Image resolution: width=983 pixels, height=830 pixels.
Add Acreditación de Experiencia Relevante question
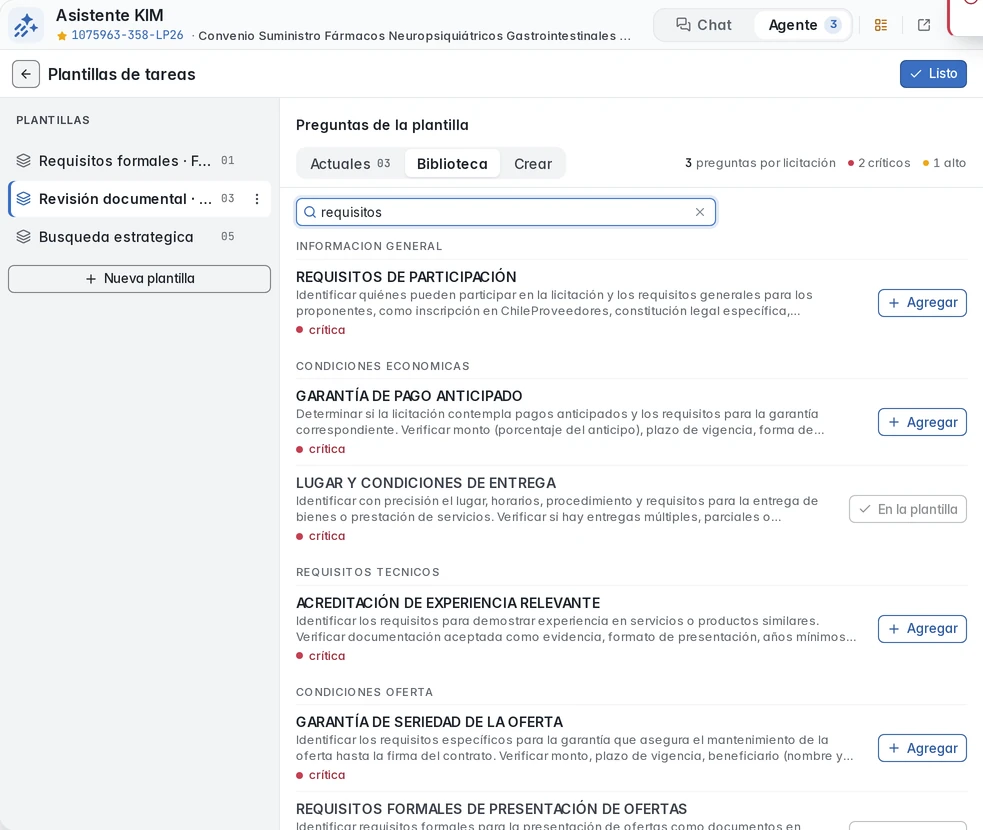(x=922, y=629)
